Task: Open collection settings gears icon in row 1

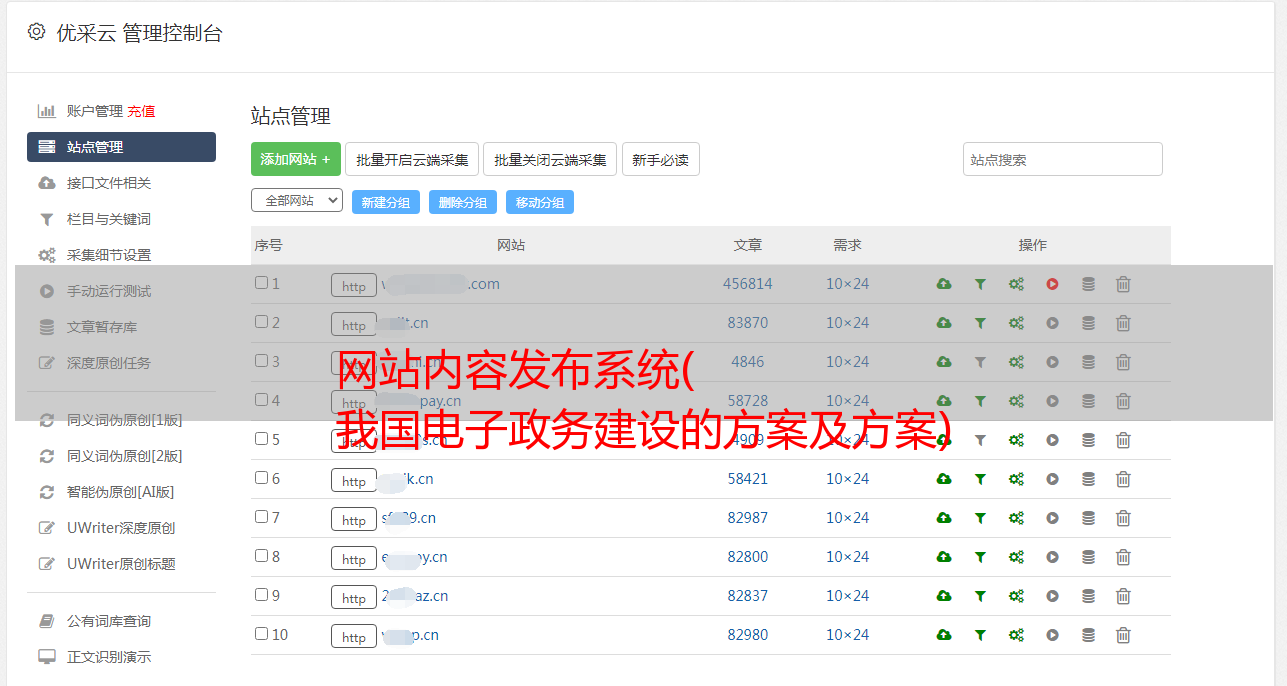Action: pos(1016,284)
